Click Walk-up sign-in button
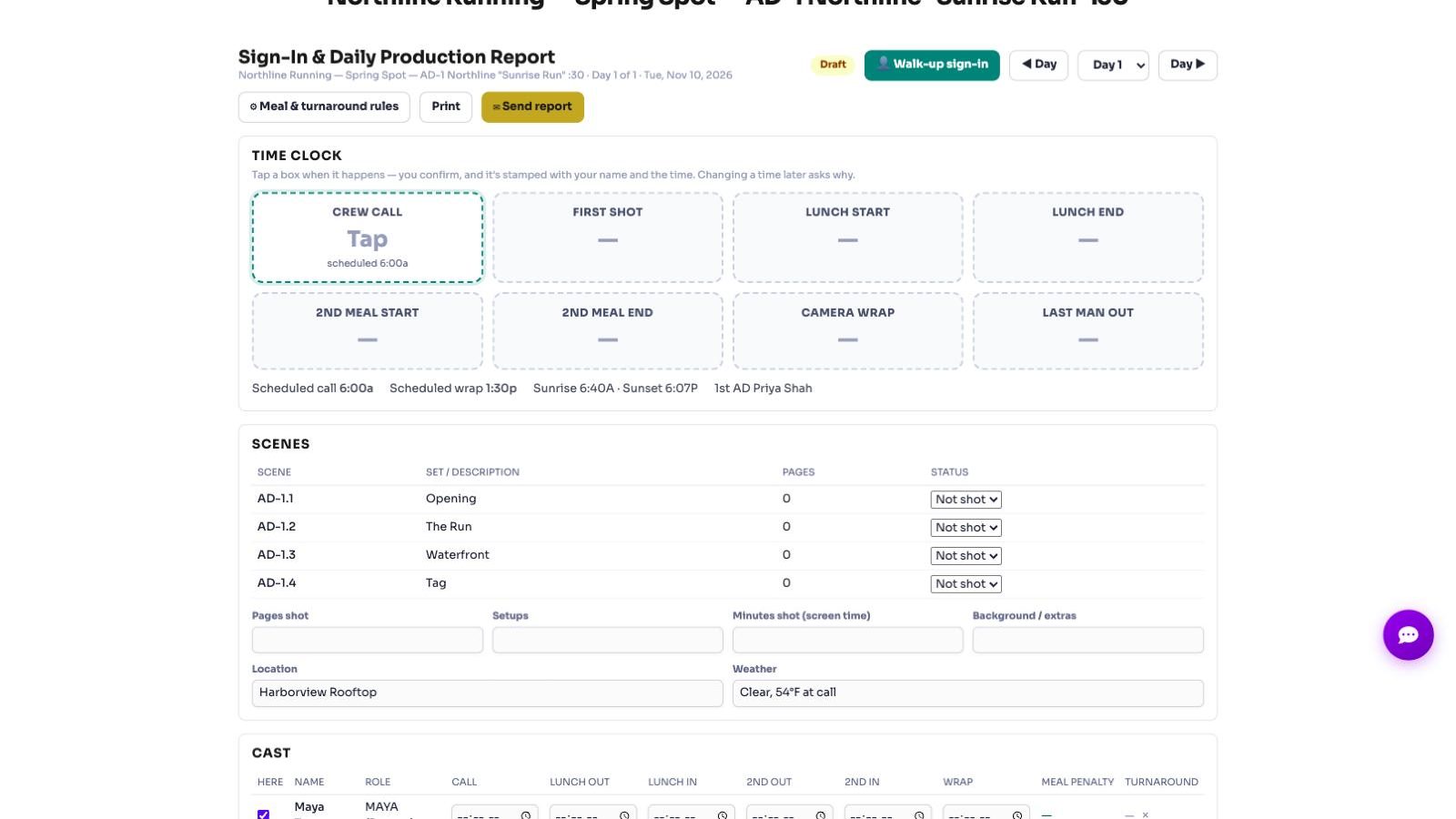Viewport: 1456px width, 819px height. pyautogui.click(x=932, y=65)
